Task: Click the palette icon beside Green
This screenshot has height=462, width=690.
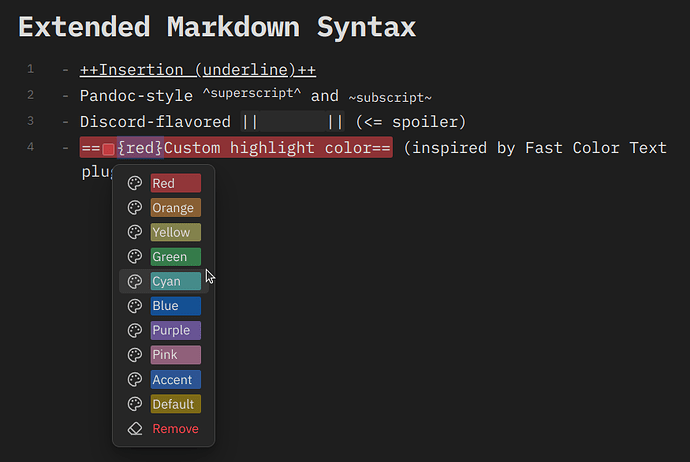Action: (135, 257)
